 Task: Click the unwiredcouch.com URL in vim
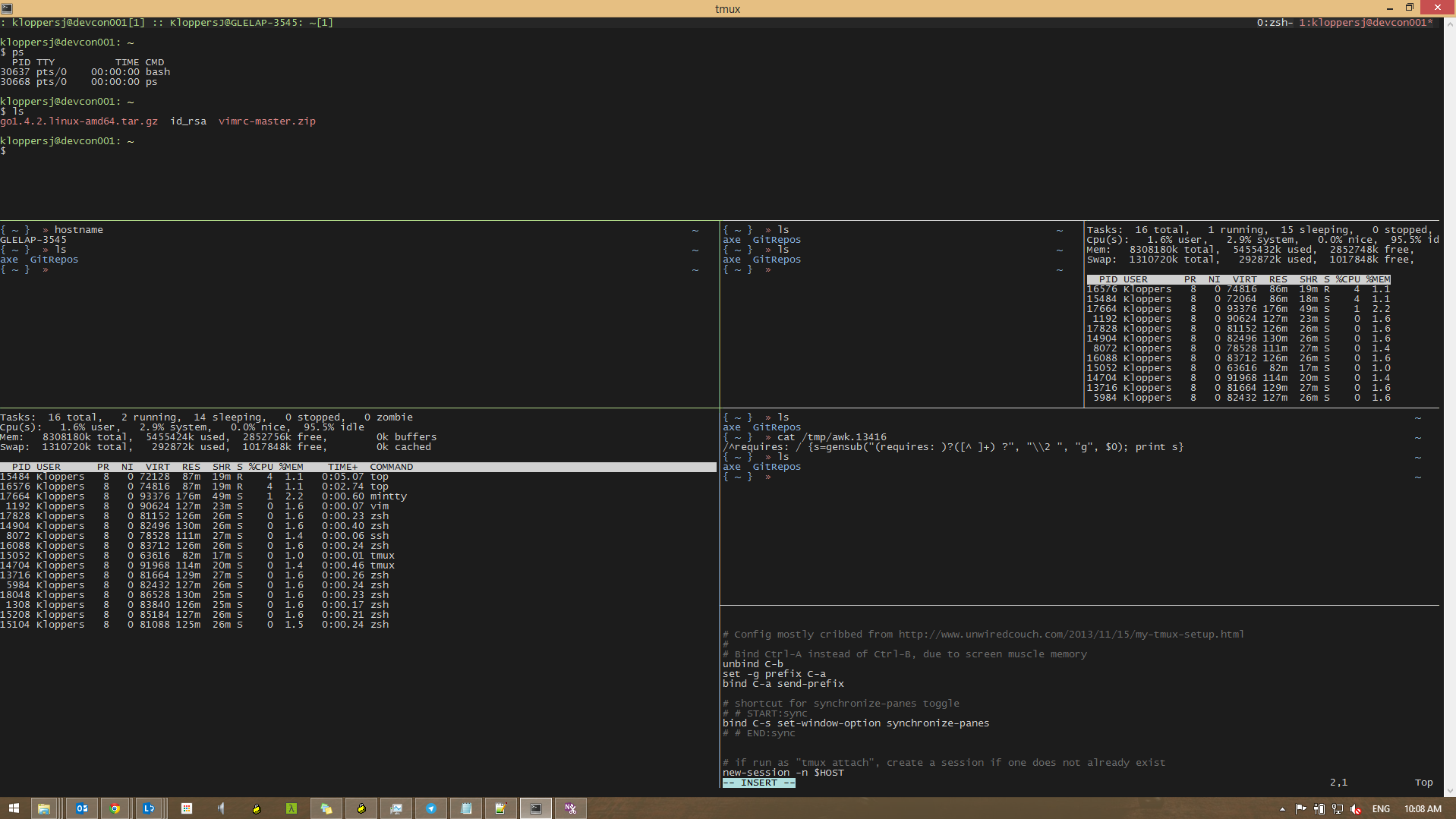[1070, 635]
